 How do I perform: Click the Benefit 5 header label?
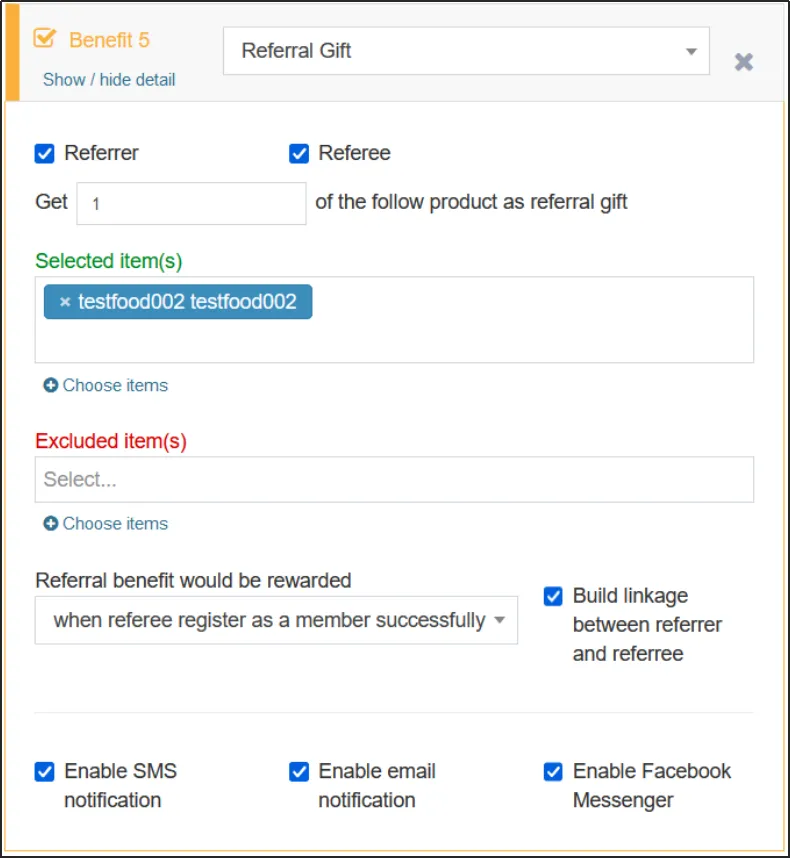pos(109,40)
